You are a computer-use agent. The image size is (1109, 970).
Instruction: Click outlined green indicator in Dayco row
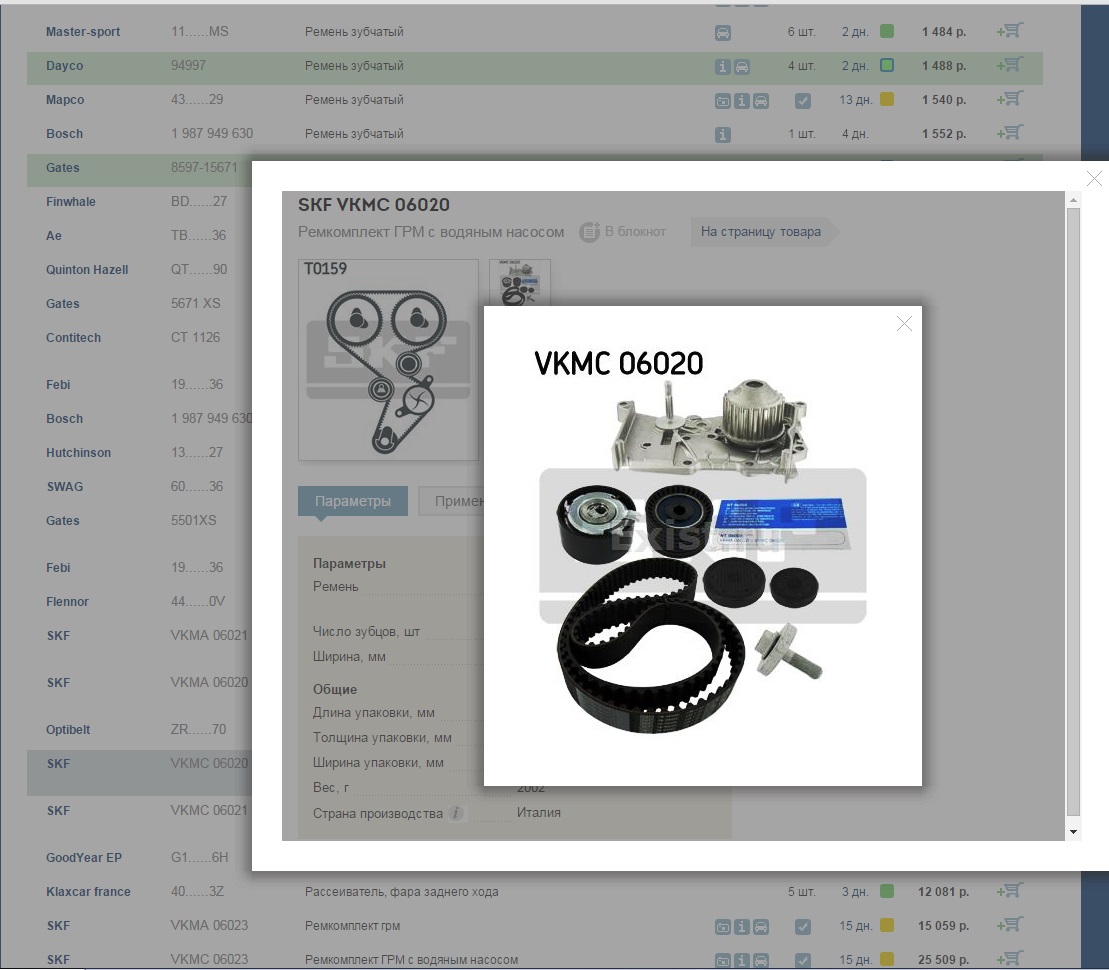click(887, 65)
